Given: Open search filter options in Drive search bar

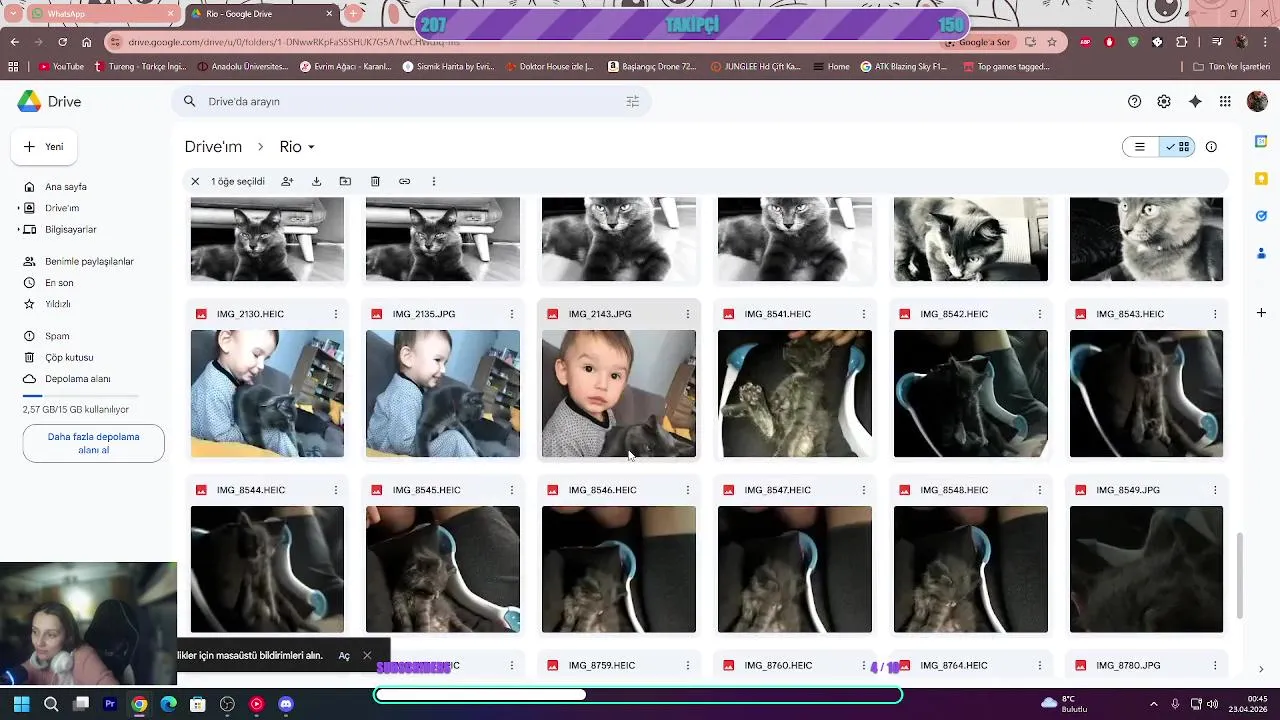Looking at the screenshot, I should 632,101.
